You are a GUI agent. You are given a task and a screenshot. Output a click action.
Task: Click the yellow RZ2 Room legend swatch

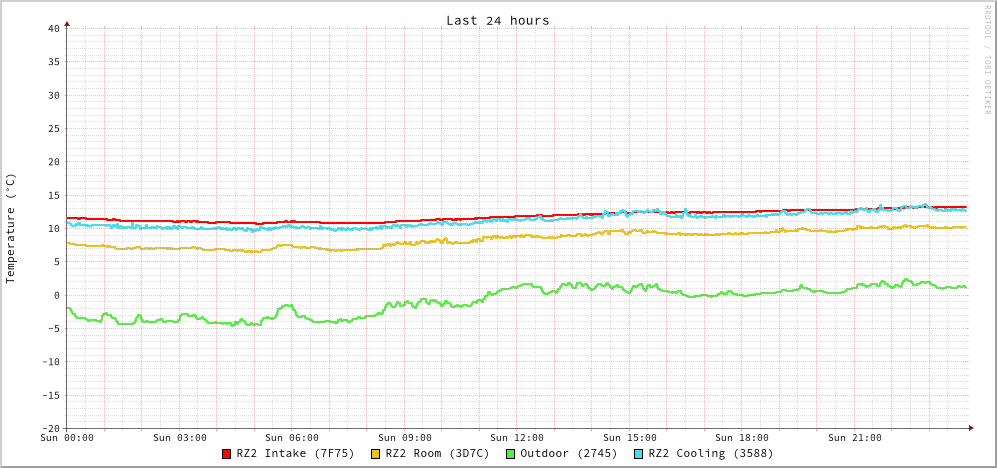coord(376,454)
